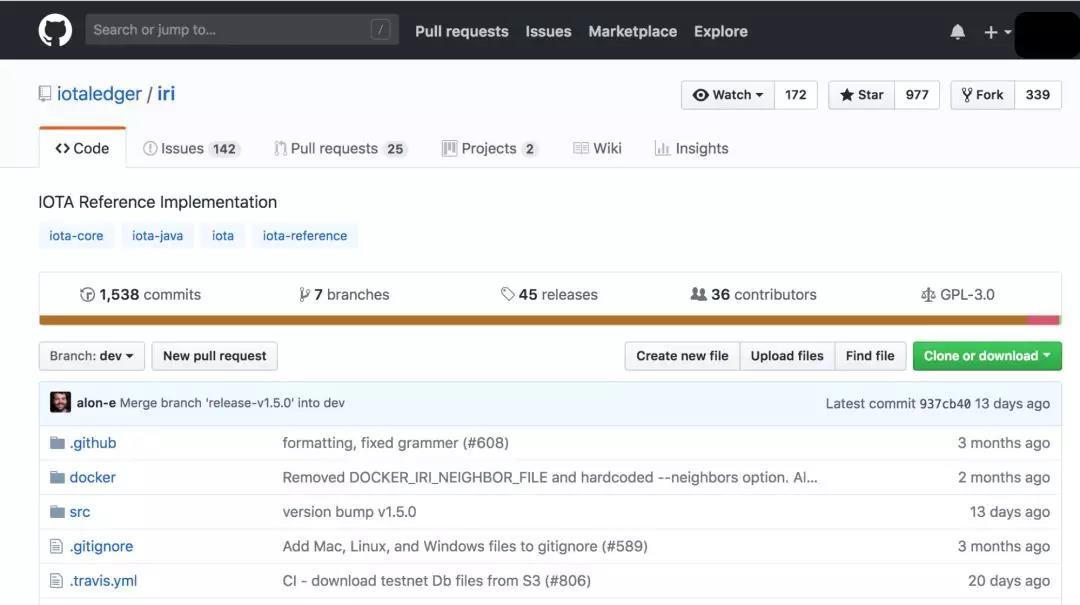Viewport: 1080px width, 605px height.
Task: View the 172 watchers count
Action: pos(796,95)
